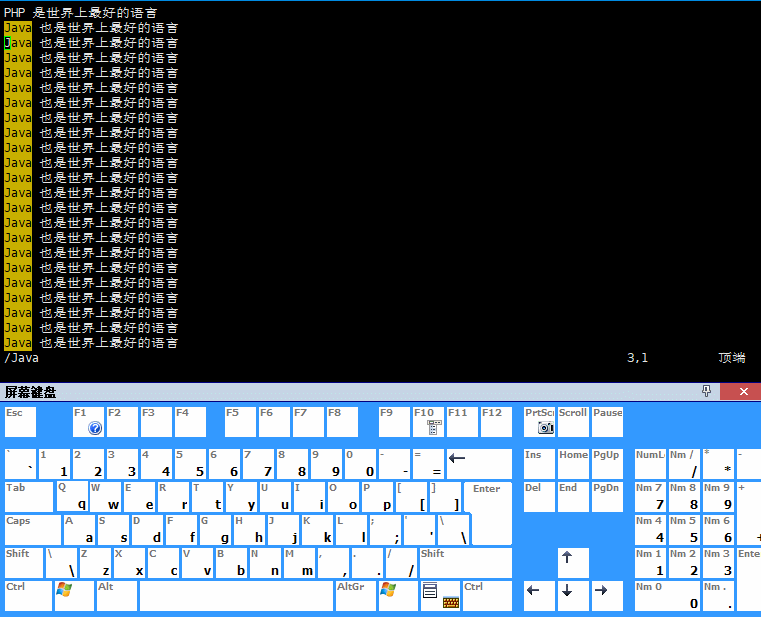Click the Del key
761x617 pixels.
pos(539,497)
